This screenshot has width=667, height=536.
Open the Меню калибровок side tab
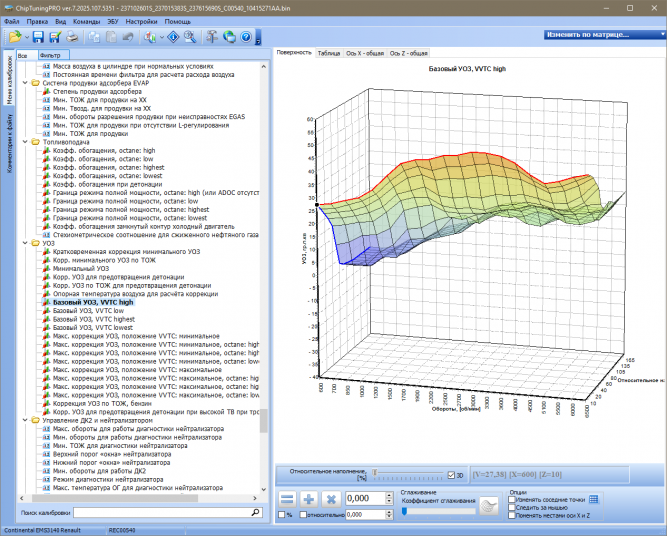(x=9, y=78)
